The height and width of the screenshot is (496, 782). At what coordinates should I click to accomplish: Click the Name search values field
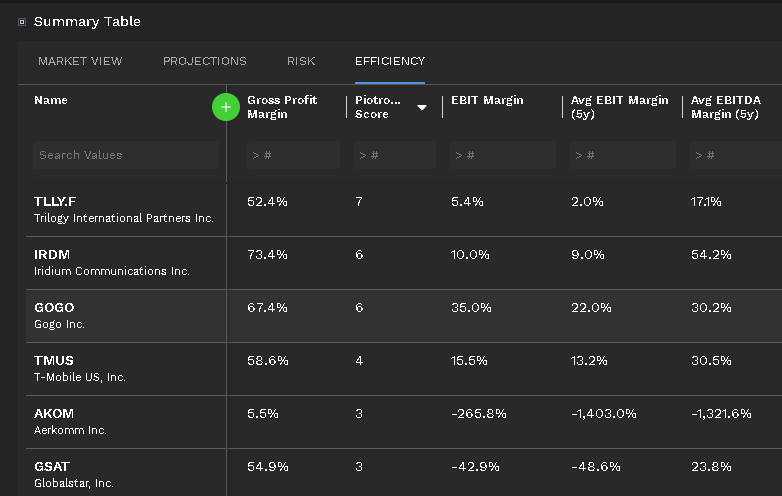126,155
